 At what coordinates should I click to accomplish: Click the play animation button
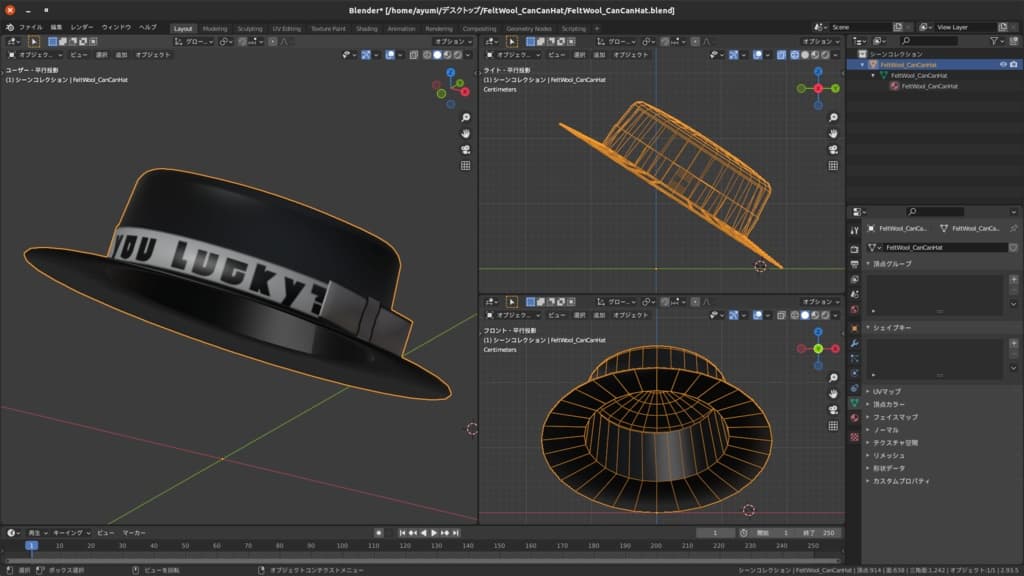(x=434, y=533)
